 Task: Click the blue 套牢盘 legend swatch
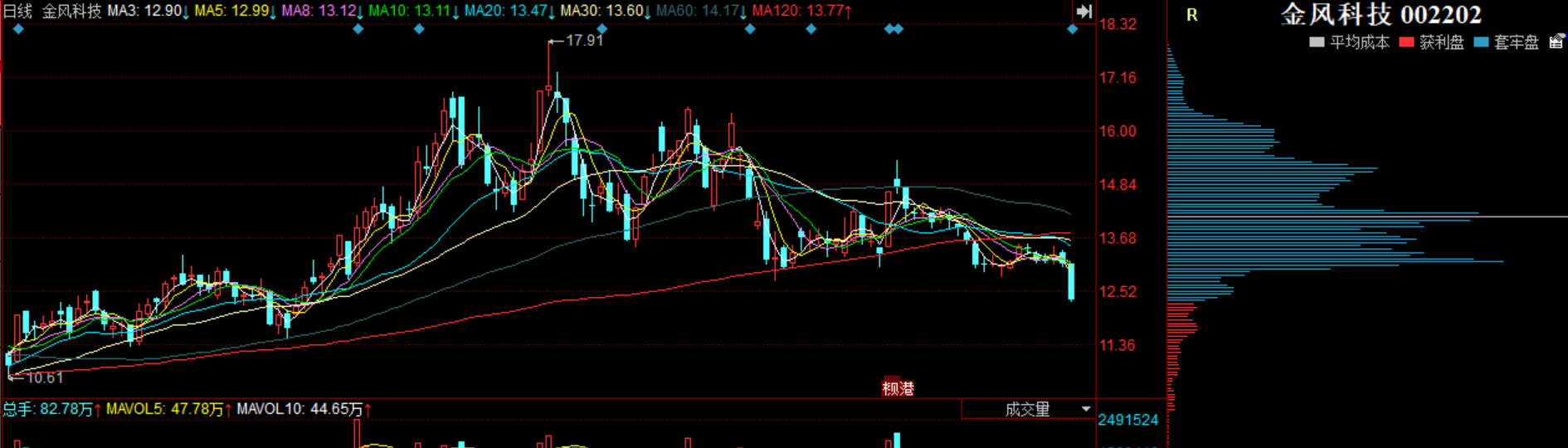click(x=1482, y=42)
